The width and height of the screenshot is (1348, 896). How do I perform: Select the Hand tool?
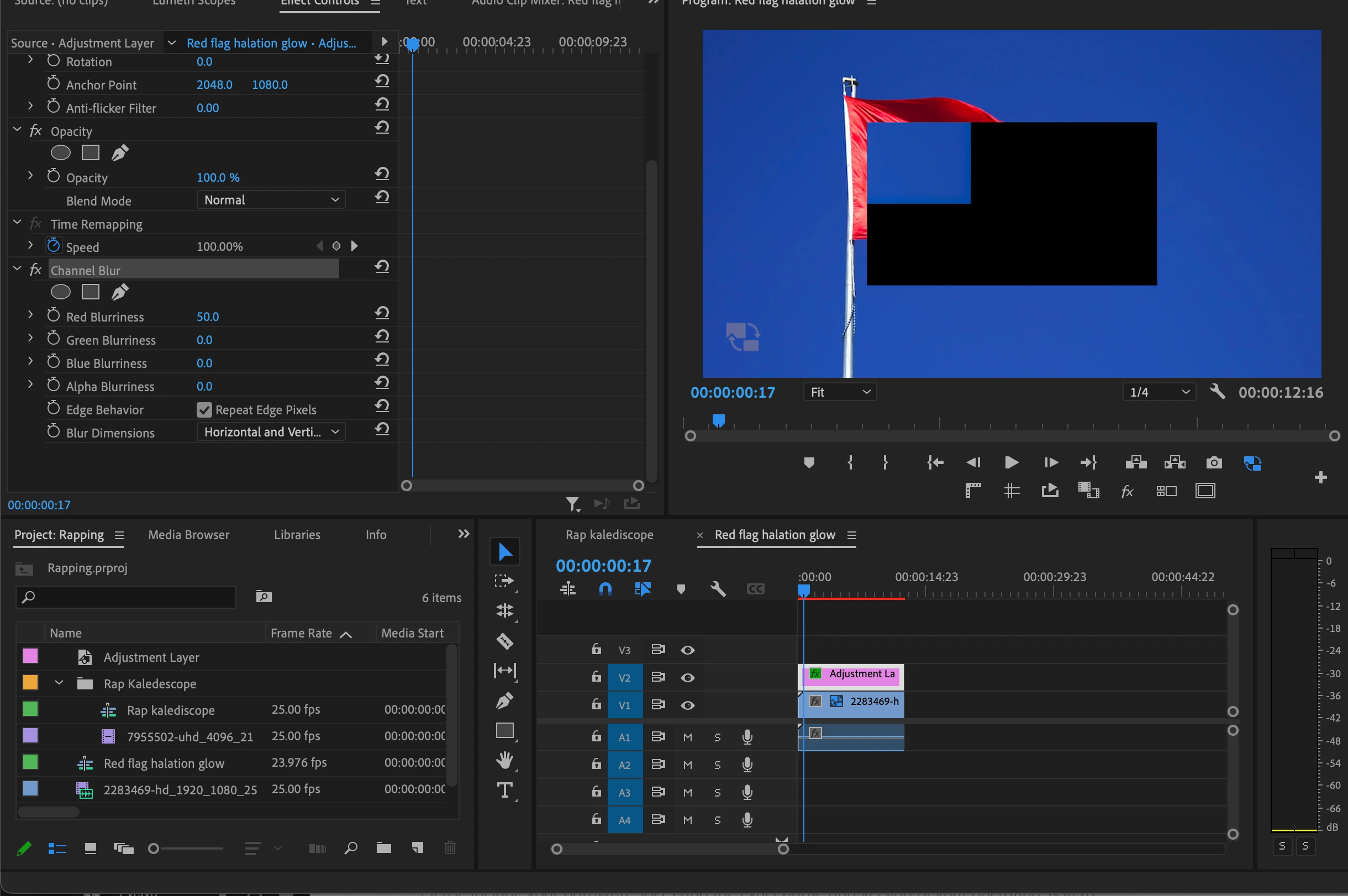pyautogui.click(x=504, y=760)
